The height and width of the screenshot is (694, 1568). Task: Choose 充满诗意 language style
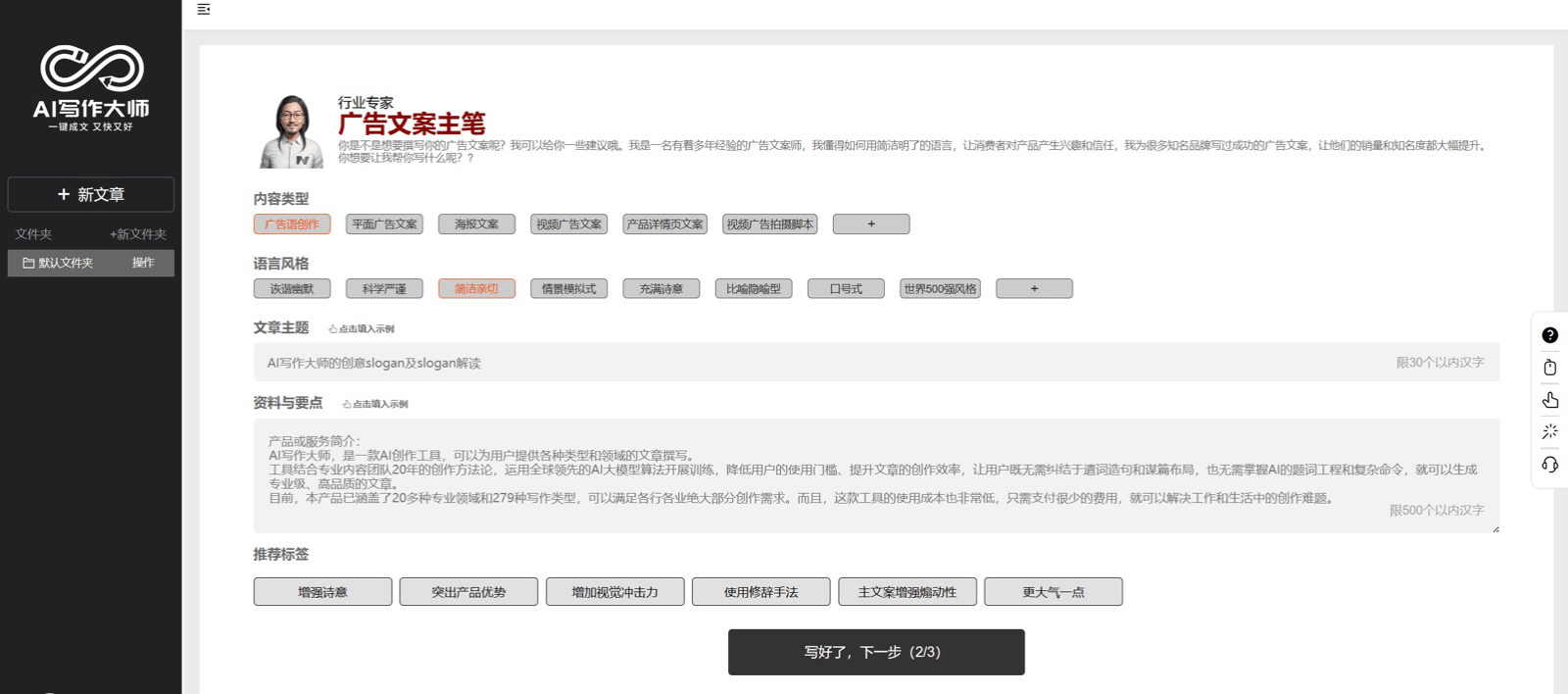coord(661,289)
